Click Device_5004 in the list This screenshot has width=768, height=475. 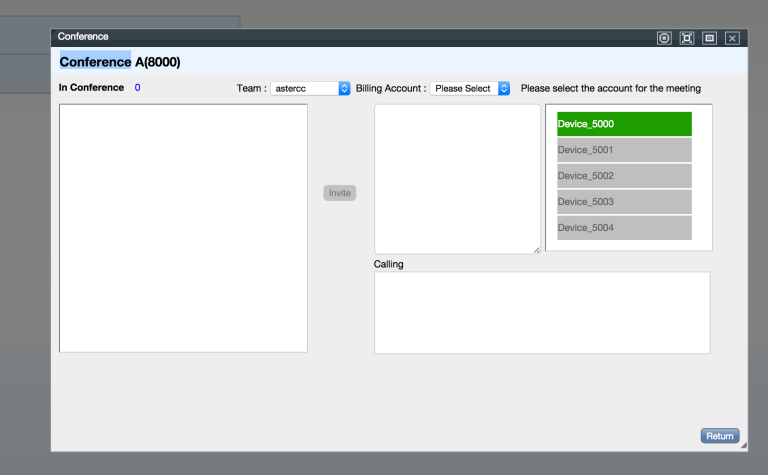click(x=624, y=228)
